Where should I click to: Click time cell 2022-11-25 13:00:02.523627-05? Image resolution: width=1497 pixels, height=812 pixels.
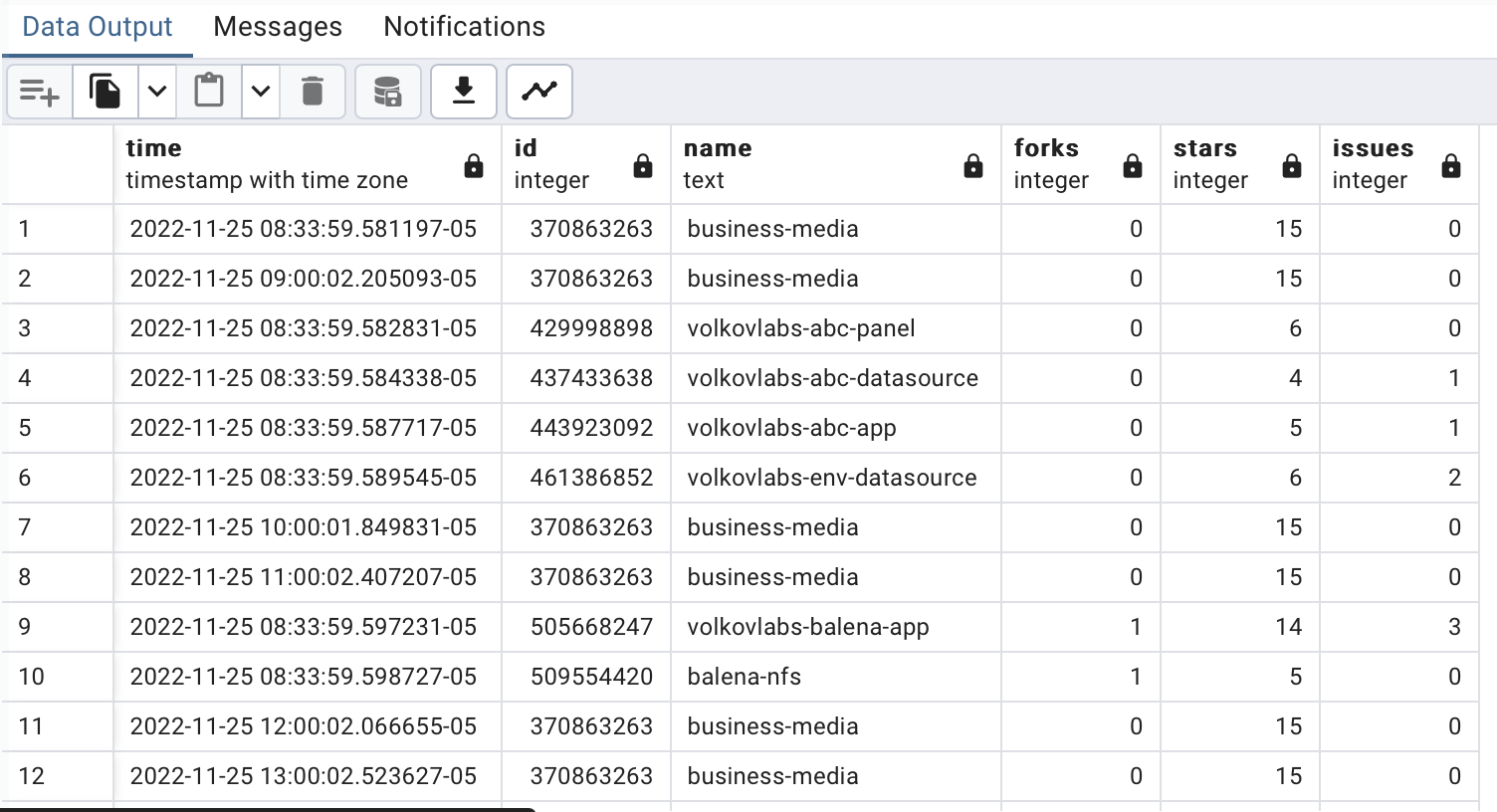[x=308, y=776]
